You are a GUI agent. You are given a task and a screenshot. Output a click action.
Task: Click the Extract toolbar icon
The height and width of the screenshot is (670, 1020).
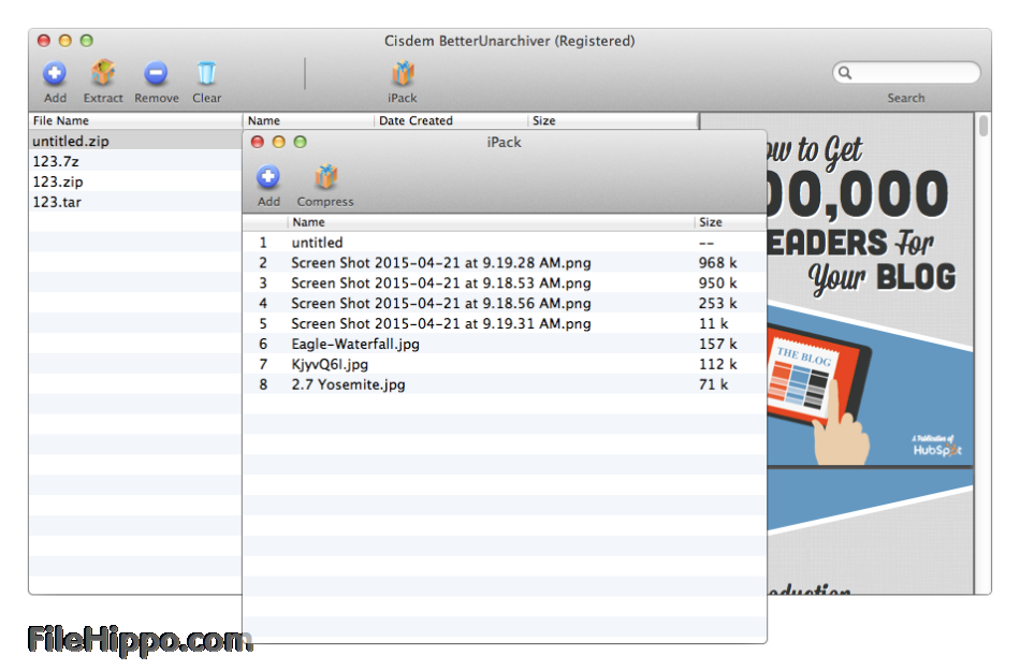click(103, 73)
